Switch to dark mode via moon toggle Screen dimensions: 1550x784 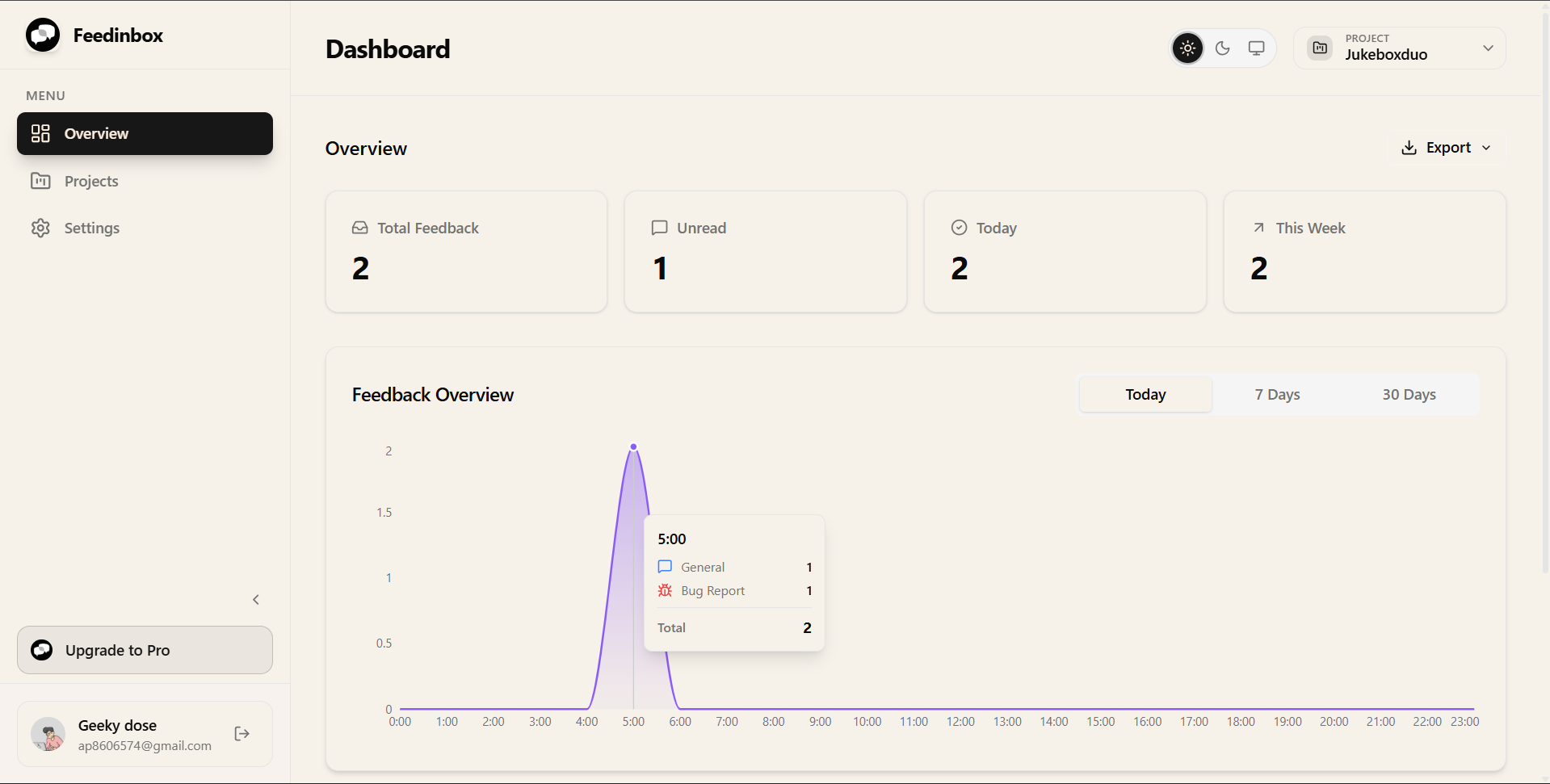click(x=1221, y=48)
